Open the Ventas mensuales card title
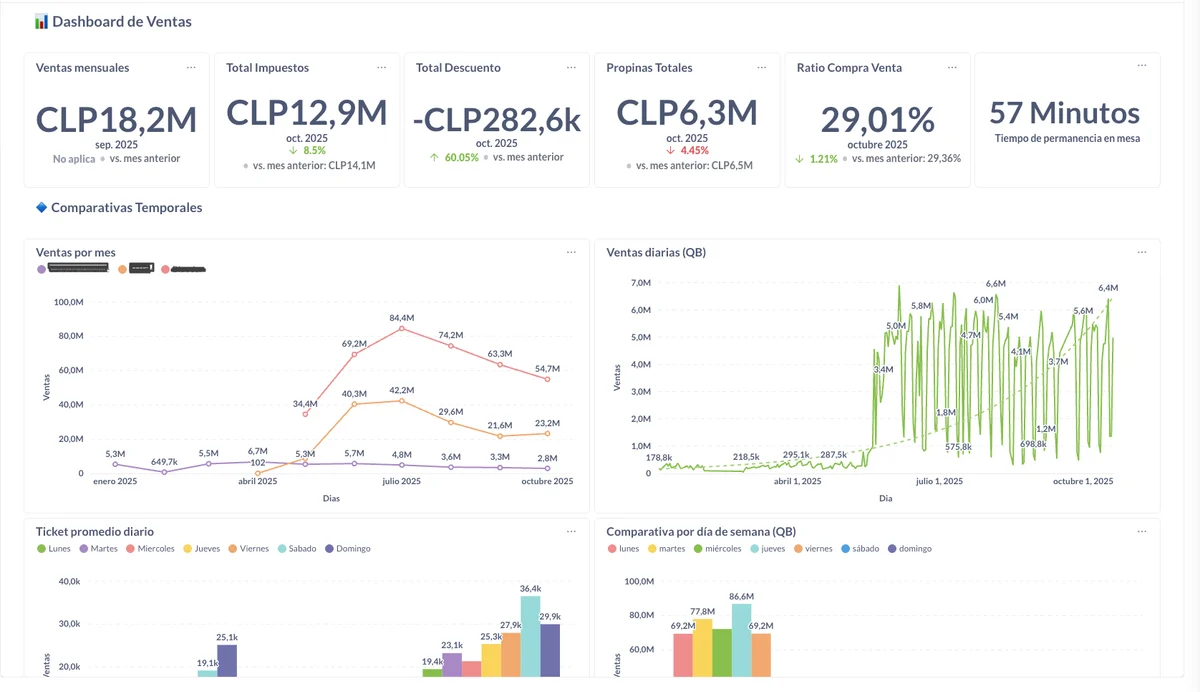Viewport: 1200px width, 692px height. click(x=82, y=68)
